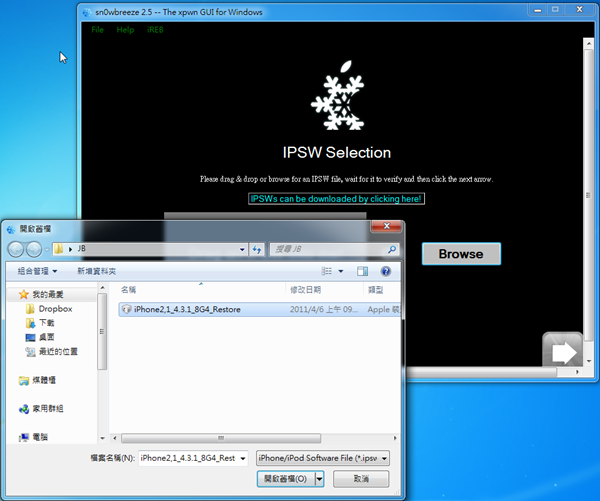
Task: Expand the address bar path dropdown
Action: pos(242,250)
